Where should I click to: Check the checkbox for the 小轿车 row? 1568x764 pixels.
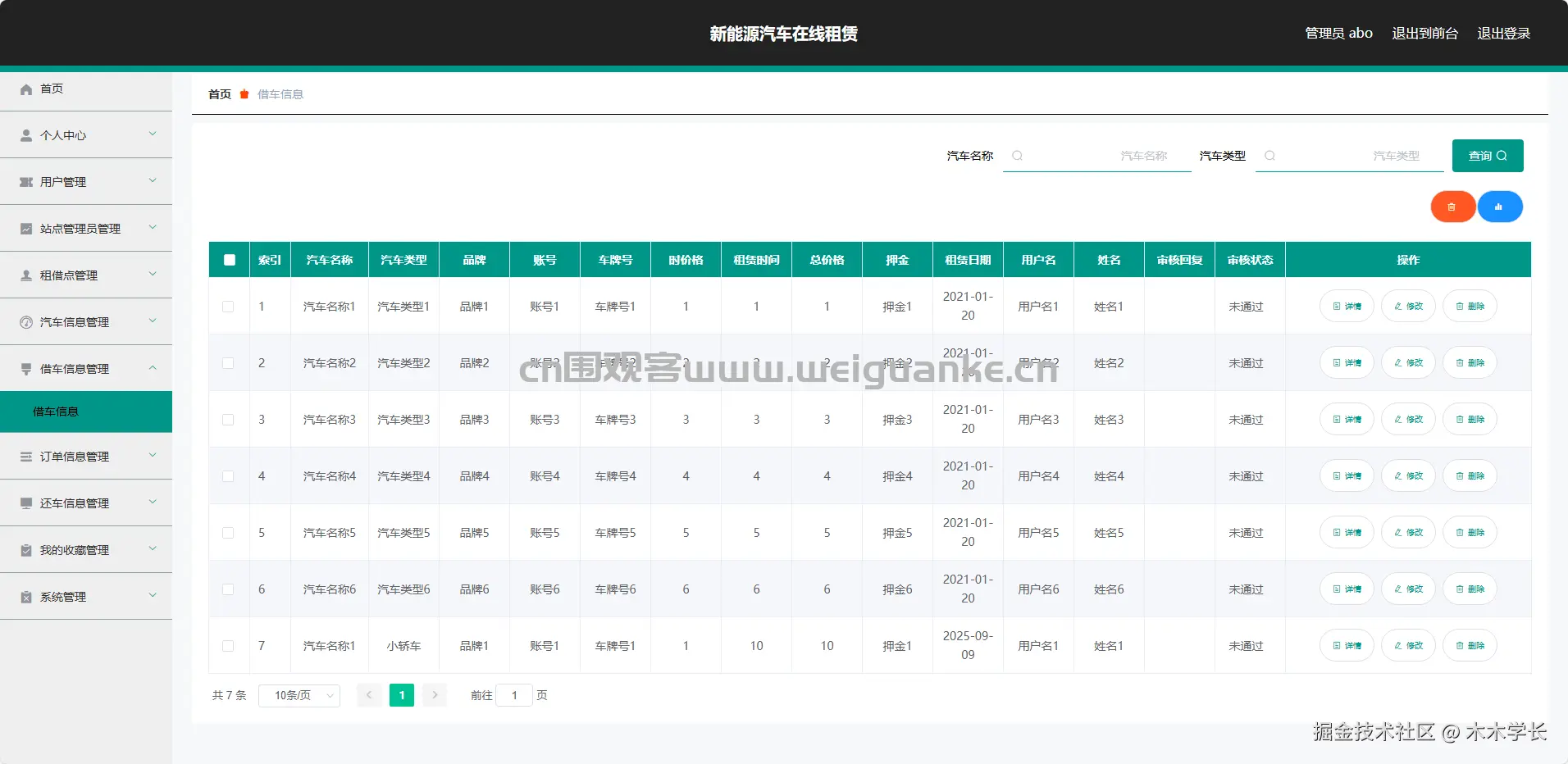click(228, 646)
